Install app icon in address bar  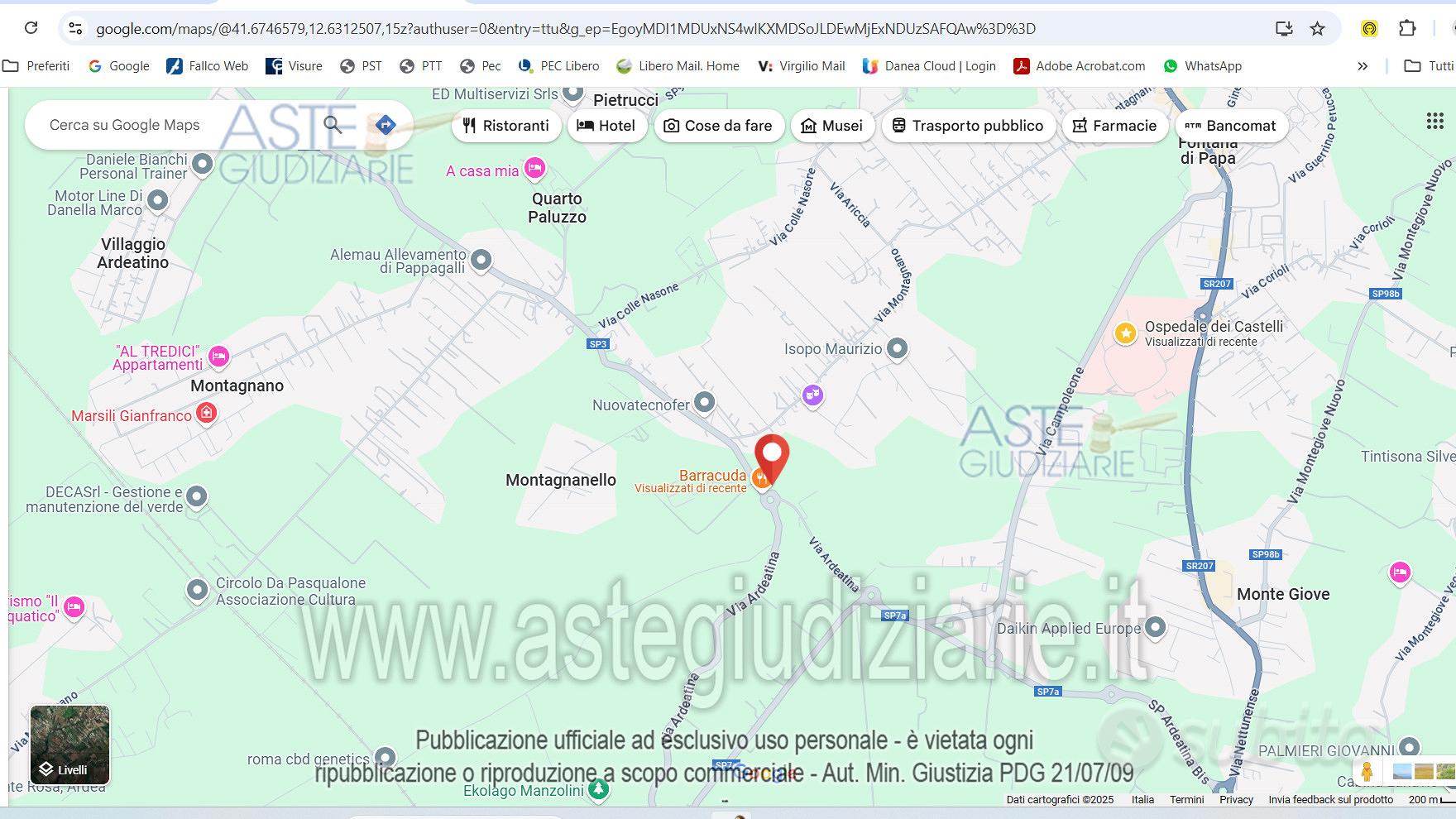(x=1284, y=28)
